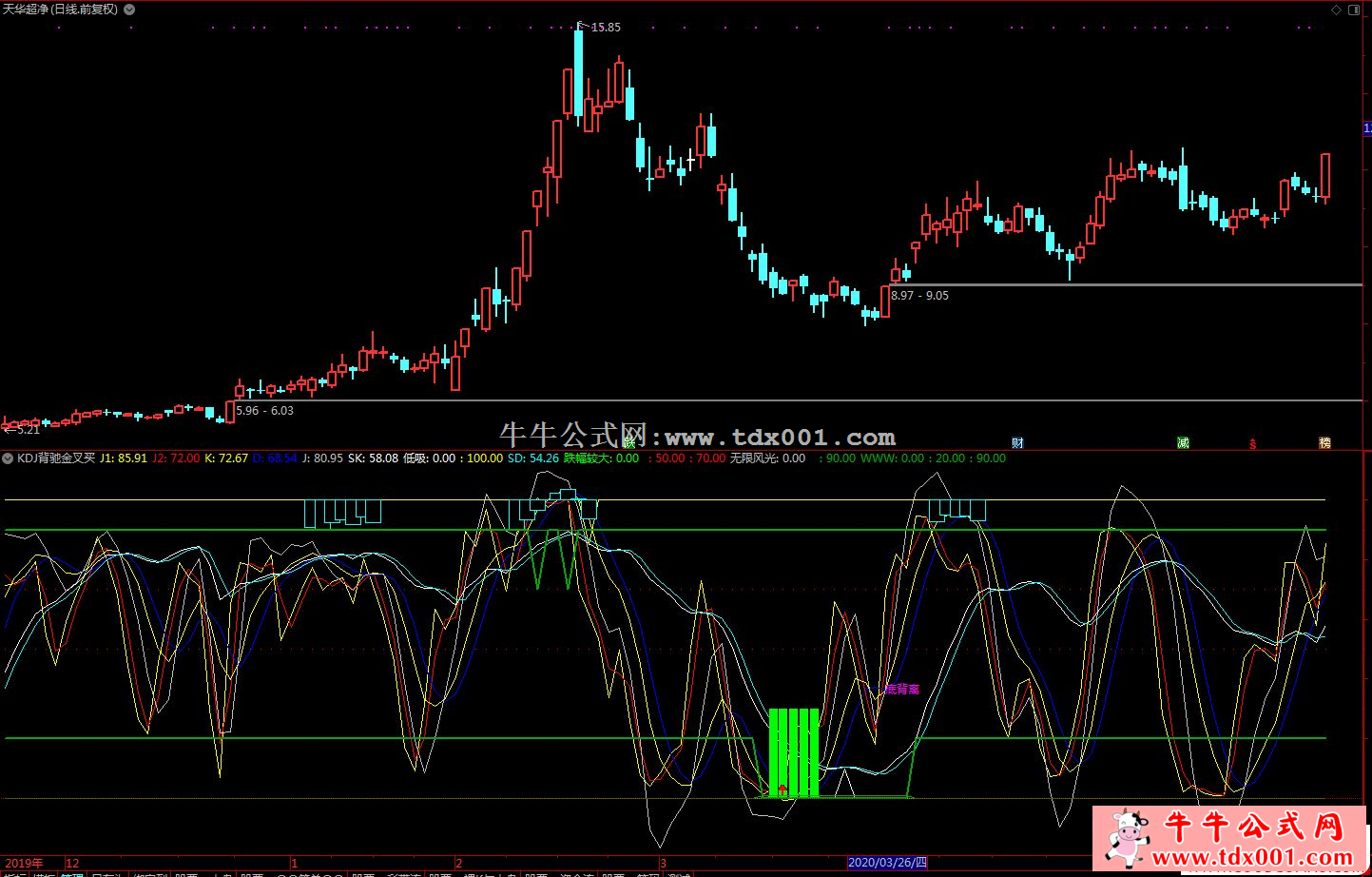Image resolution: width=1372 pixels, height=877 pixels.
Task: Click the 天华超净(日线,前复权) chart title
Action: click(x=60, y=10)
